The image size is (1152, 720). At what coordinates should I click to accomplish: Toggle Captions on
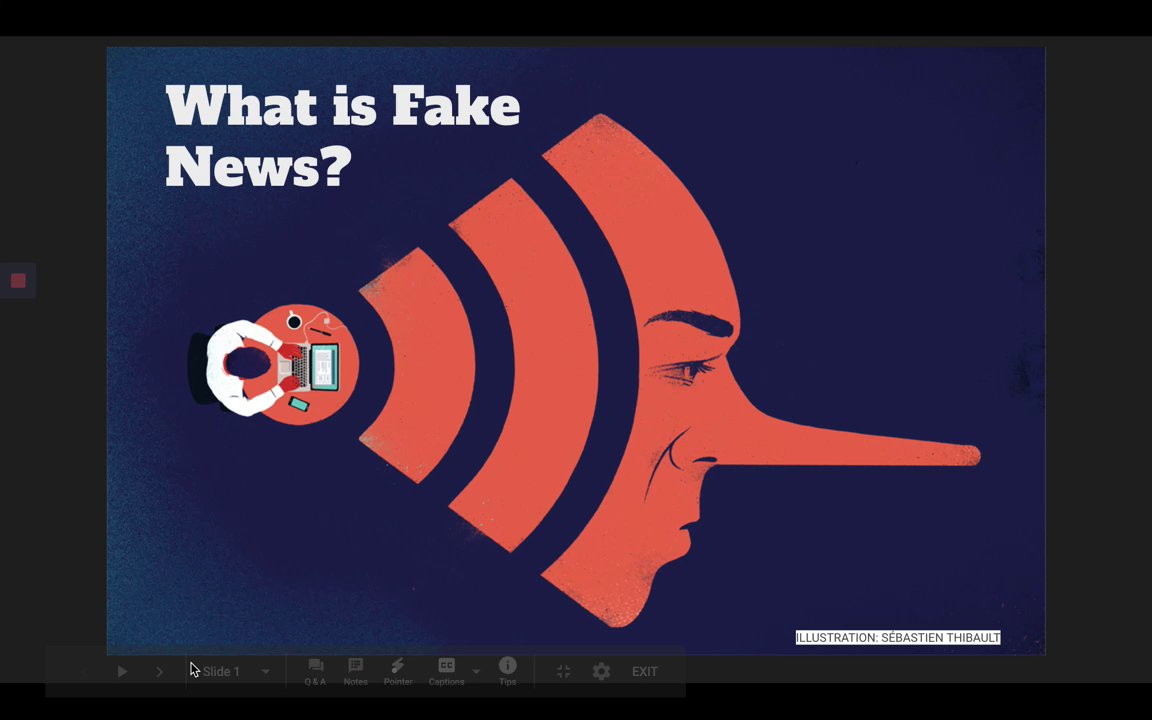446,672
